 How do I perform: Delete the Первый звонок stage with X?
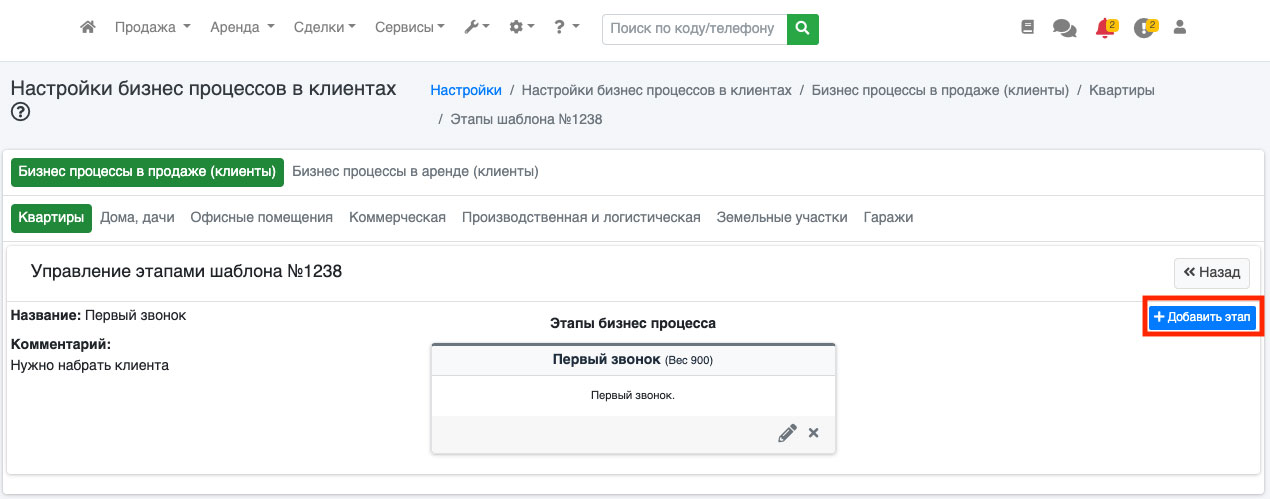pos(813,433)
